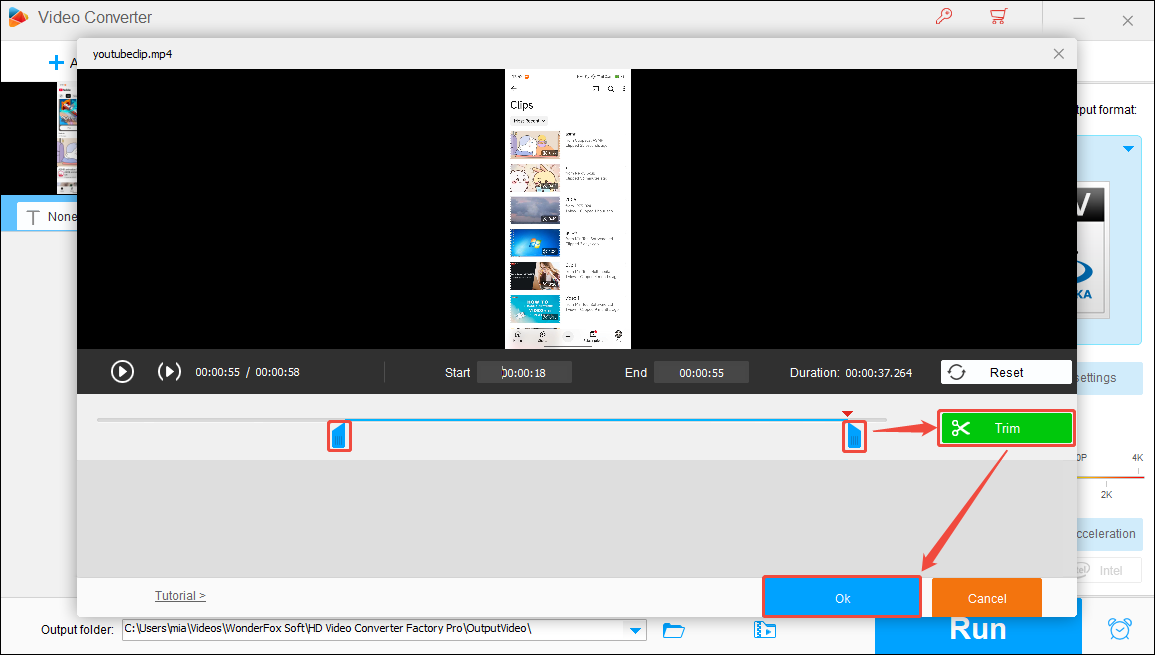Click the Cancel button
The image size is (1155, 655).
coord(986,596)
